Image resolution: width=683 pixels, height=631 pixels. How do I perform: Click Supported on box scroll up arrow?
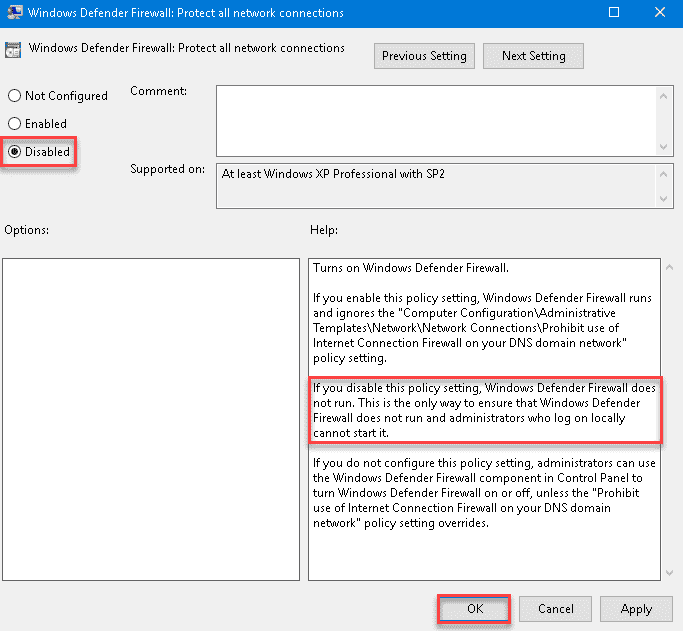663,174
